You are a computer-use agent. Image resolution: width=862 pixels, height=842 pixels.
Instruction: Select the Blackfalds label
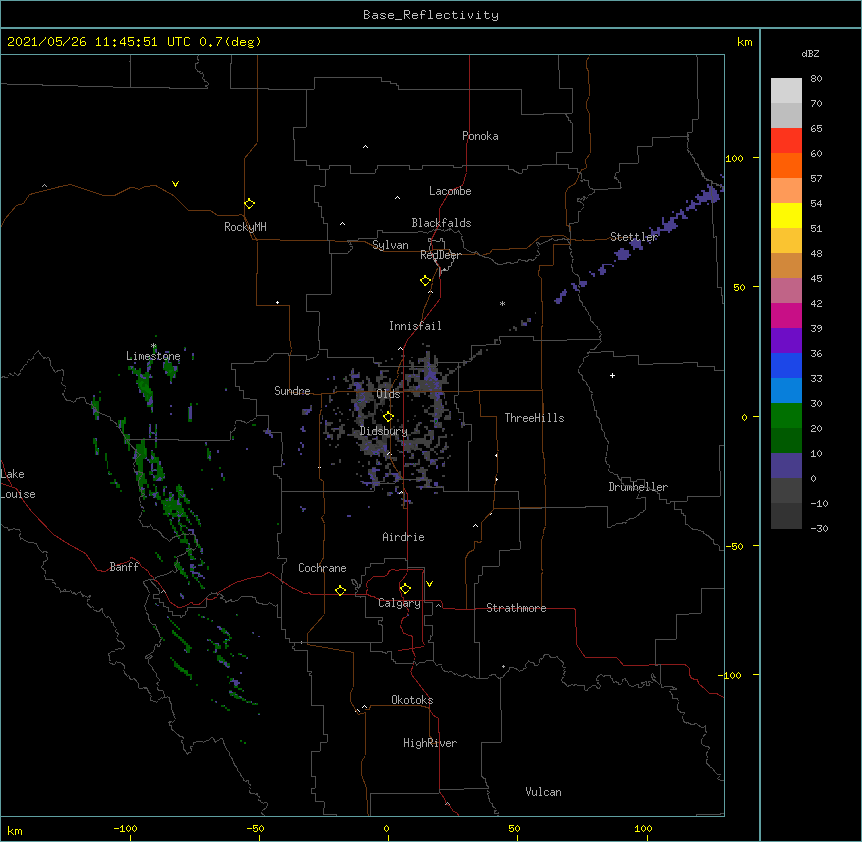[x=441, y=223]
